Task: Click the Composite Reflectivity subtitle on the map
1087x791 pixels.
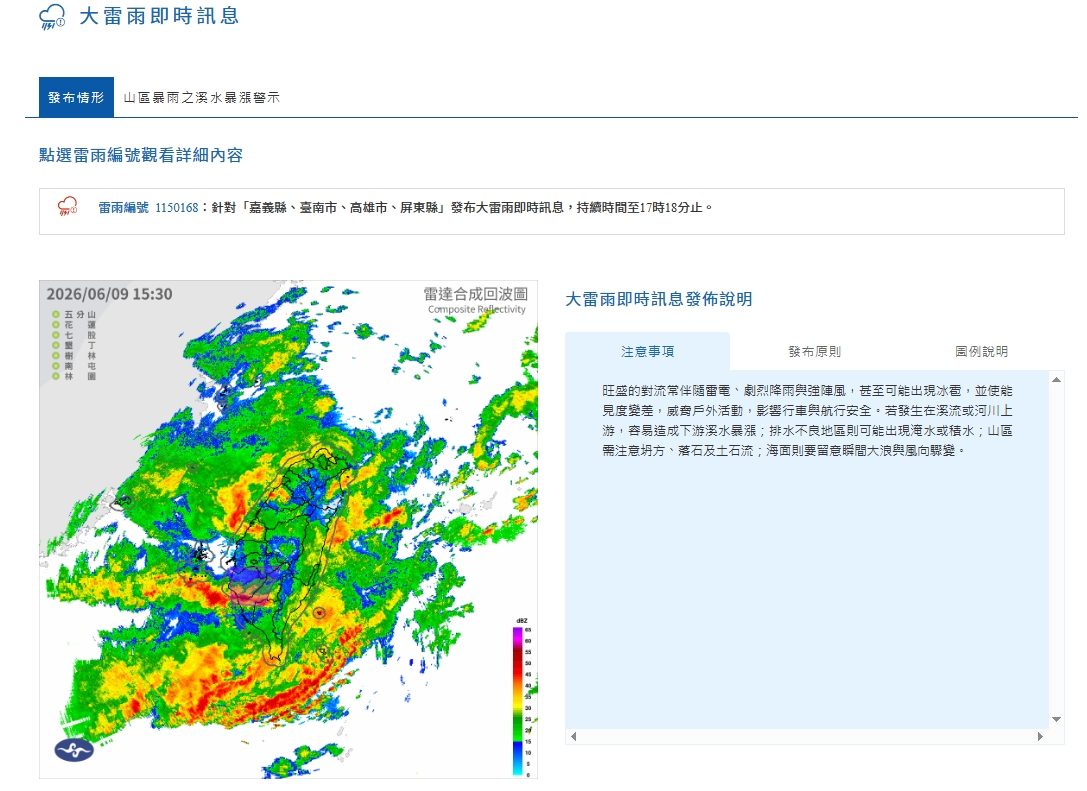Action: pos(477,310)
